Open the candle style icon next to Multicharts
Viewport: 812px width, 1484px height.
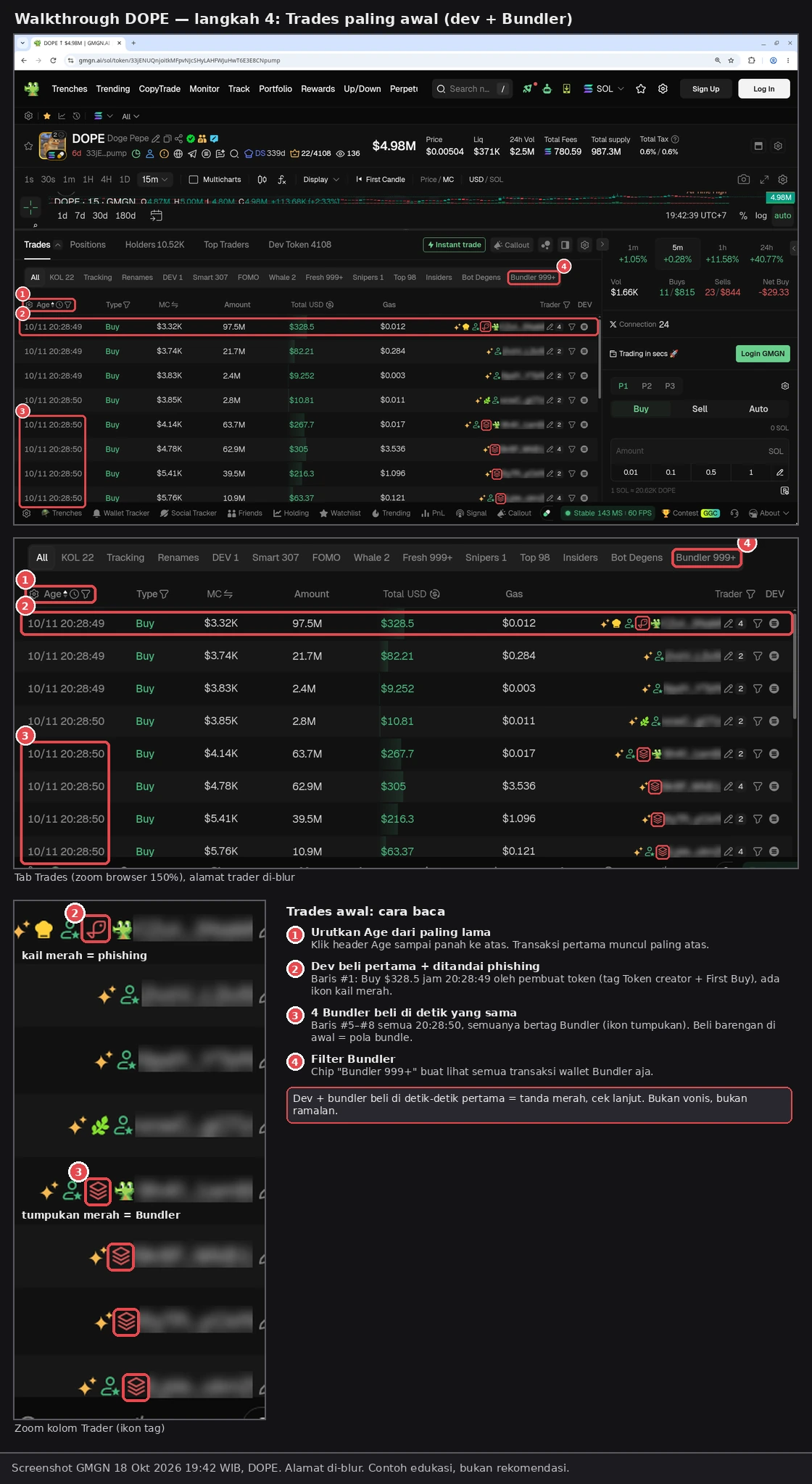coord(262,179)
